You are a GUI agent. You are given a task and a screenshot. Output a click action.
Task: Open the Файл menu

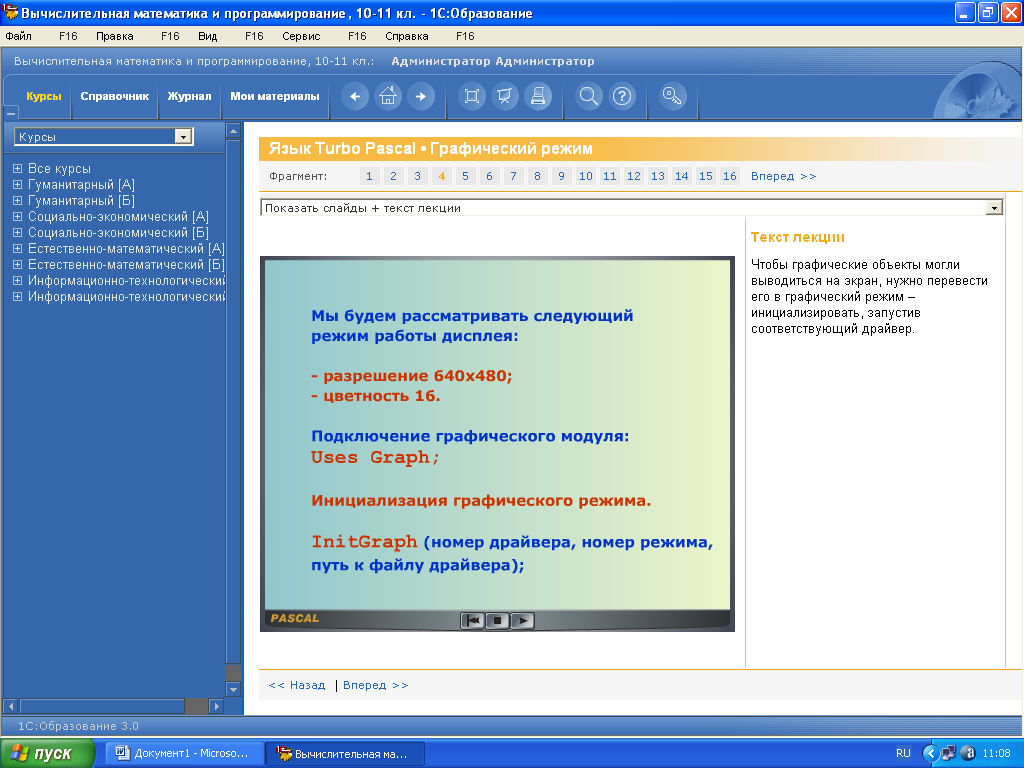[x=18, y=36]
